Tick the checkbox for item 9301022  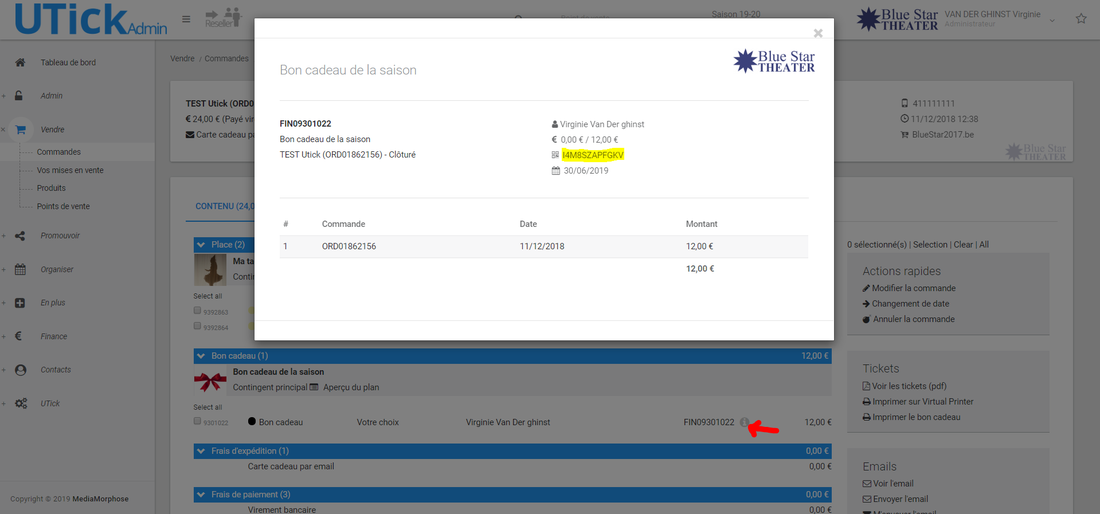pos(197,422)
